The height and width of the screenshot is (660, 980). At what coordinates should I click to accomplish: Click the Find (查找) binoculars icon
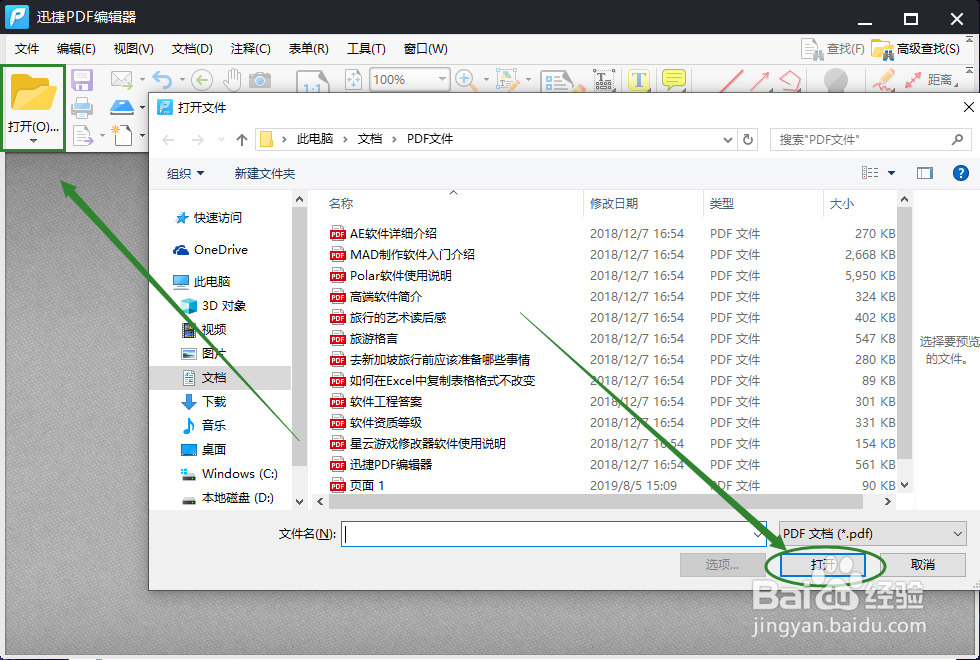pyautogui.click(x=833, y=49)
